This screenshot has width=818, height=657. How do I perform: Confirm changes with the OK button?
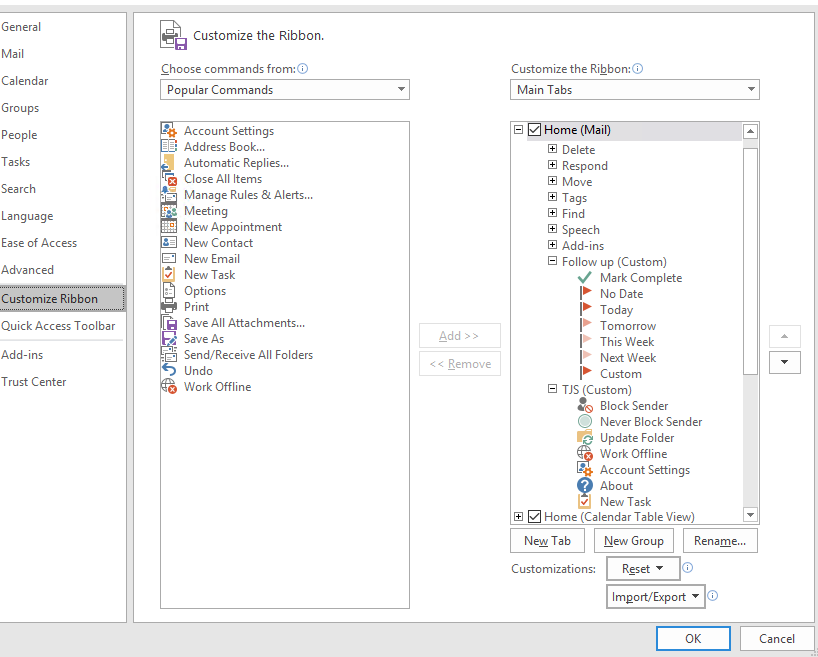click(x=693, y=639)
